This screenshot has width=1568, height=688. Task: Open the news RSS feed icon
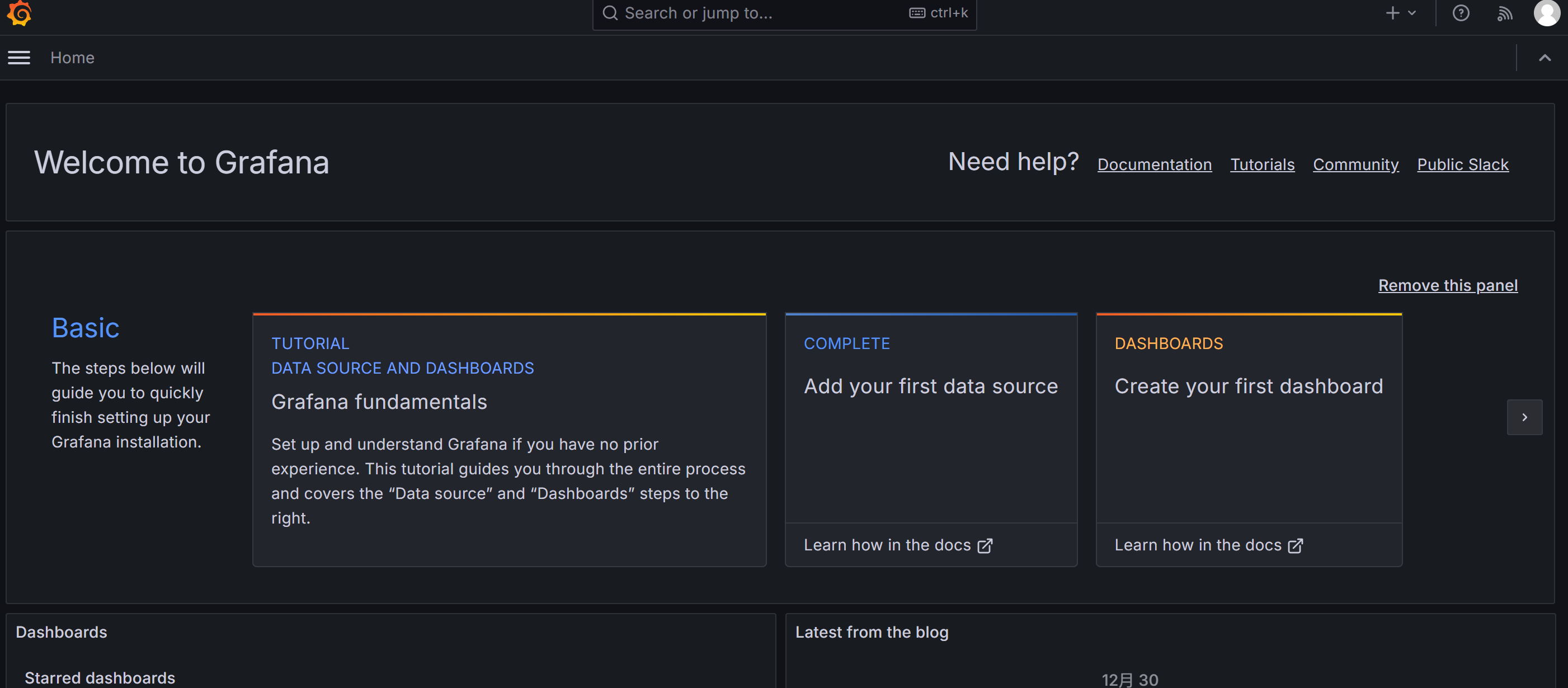pos(1504,13)
